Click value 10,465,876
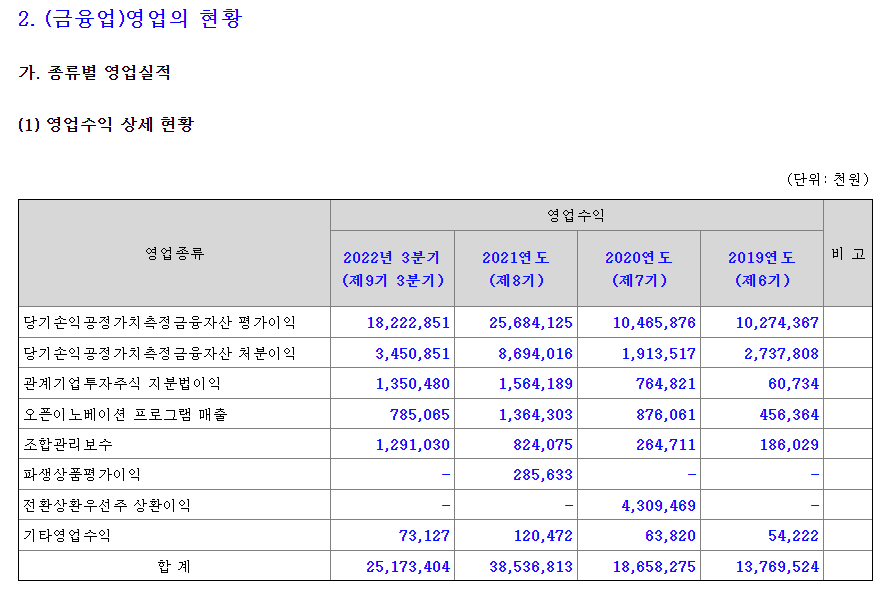Screen dimensions: 888x589 coord(654,323)
